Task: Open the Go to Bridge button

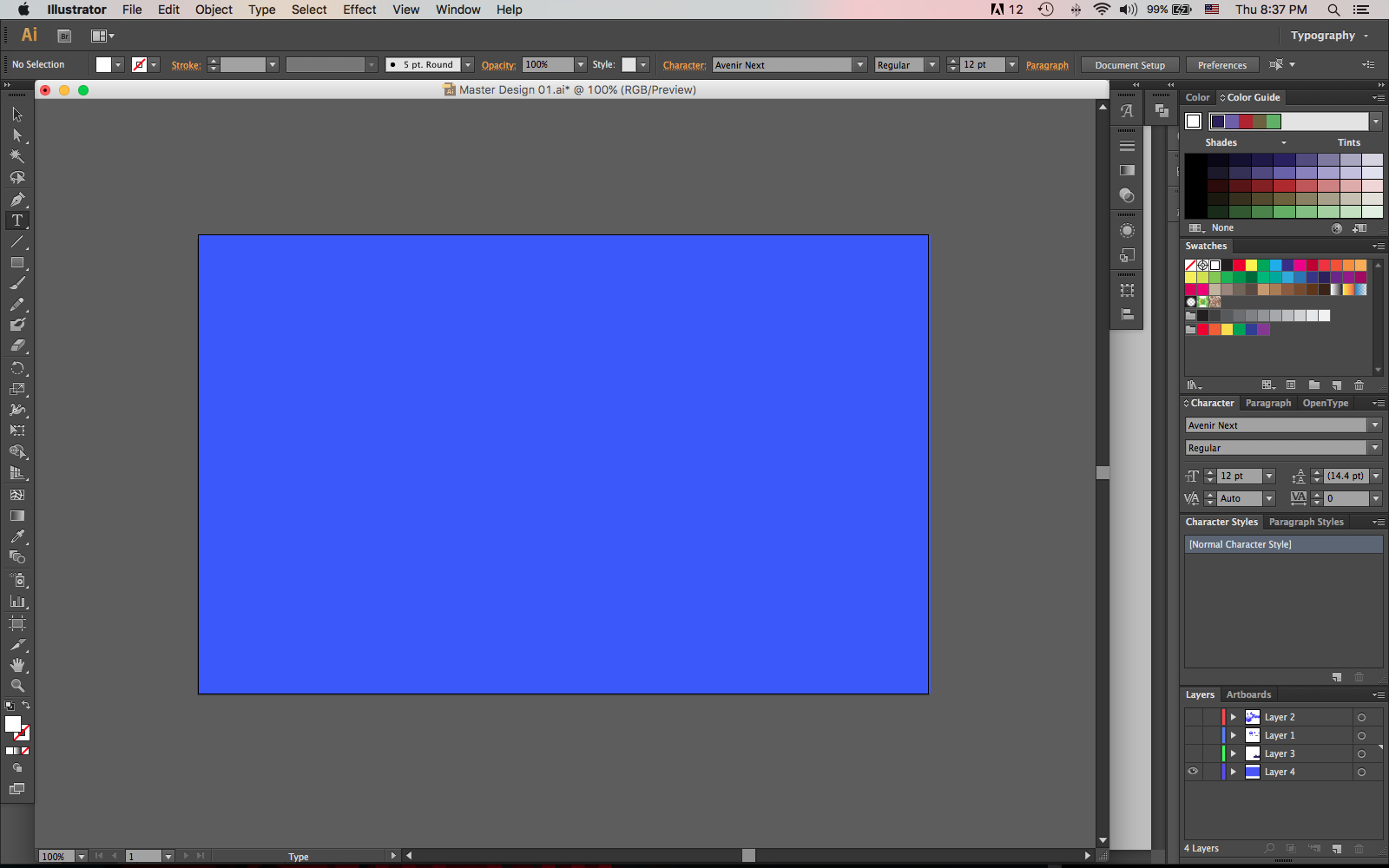Action: point(64,36)
